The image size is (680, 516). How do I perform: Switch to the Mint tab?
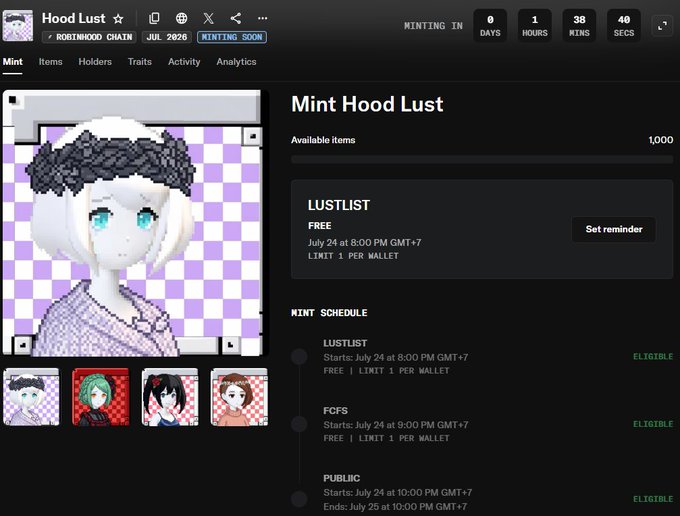[x=13, y=62]
